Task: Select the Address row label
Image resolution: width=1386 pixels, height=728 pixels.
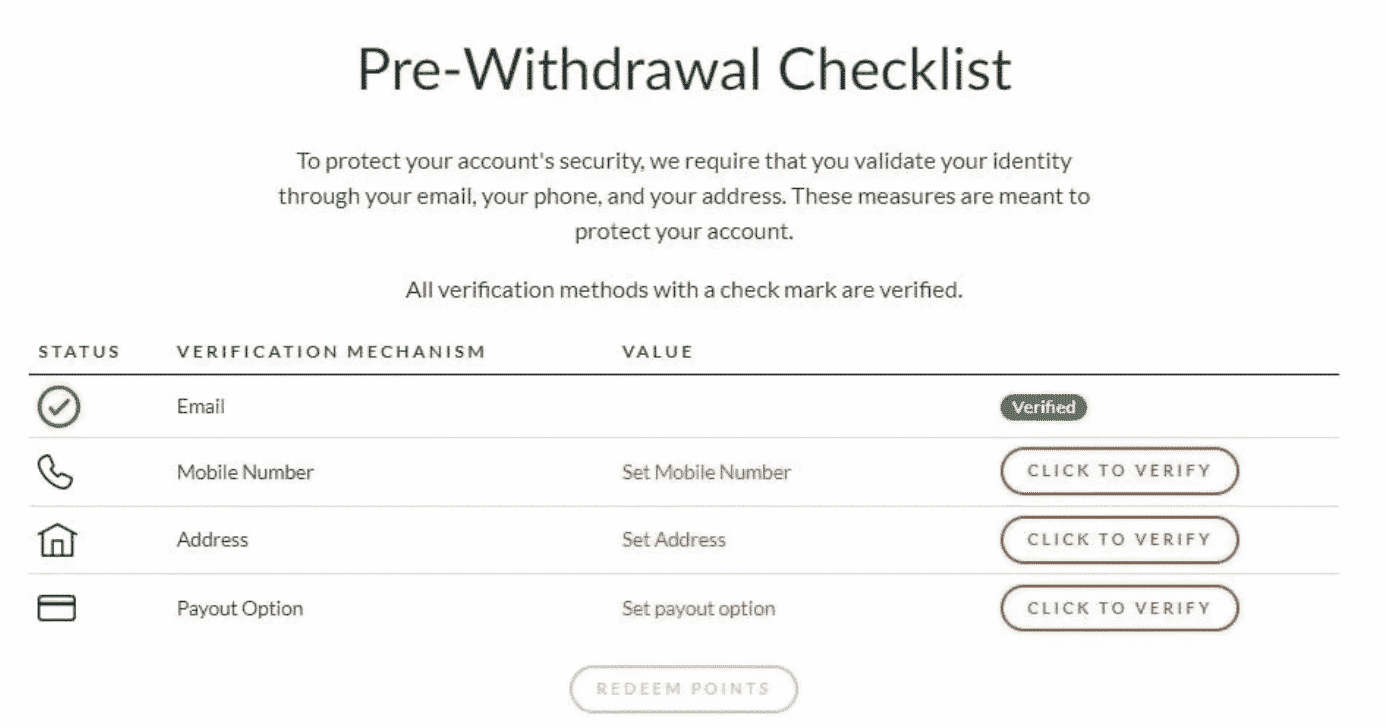Action: [x=212, y=540]
